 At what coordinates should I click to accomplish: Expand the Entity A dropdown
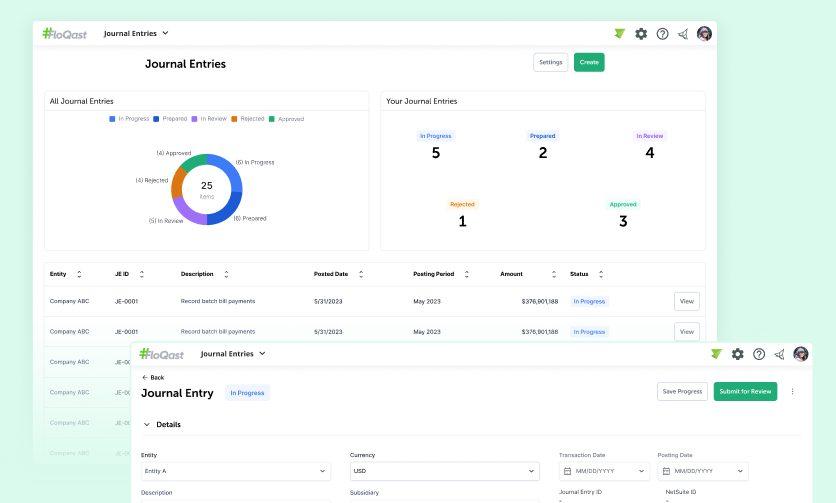tap(236, 471)
